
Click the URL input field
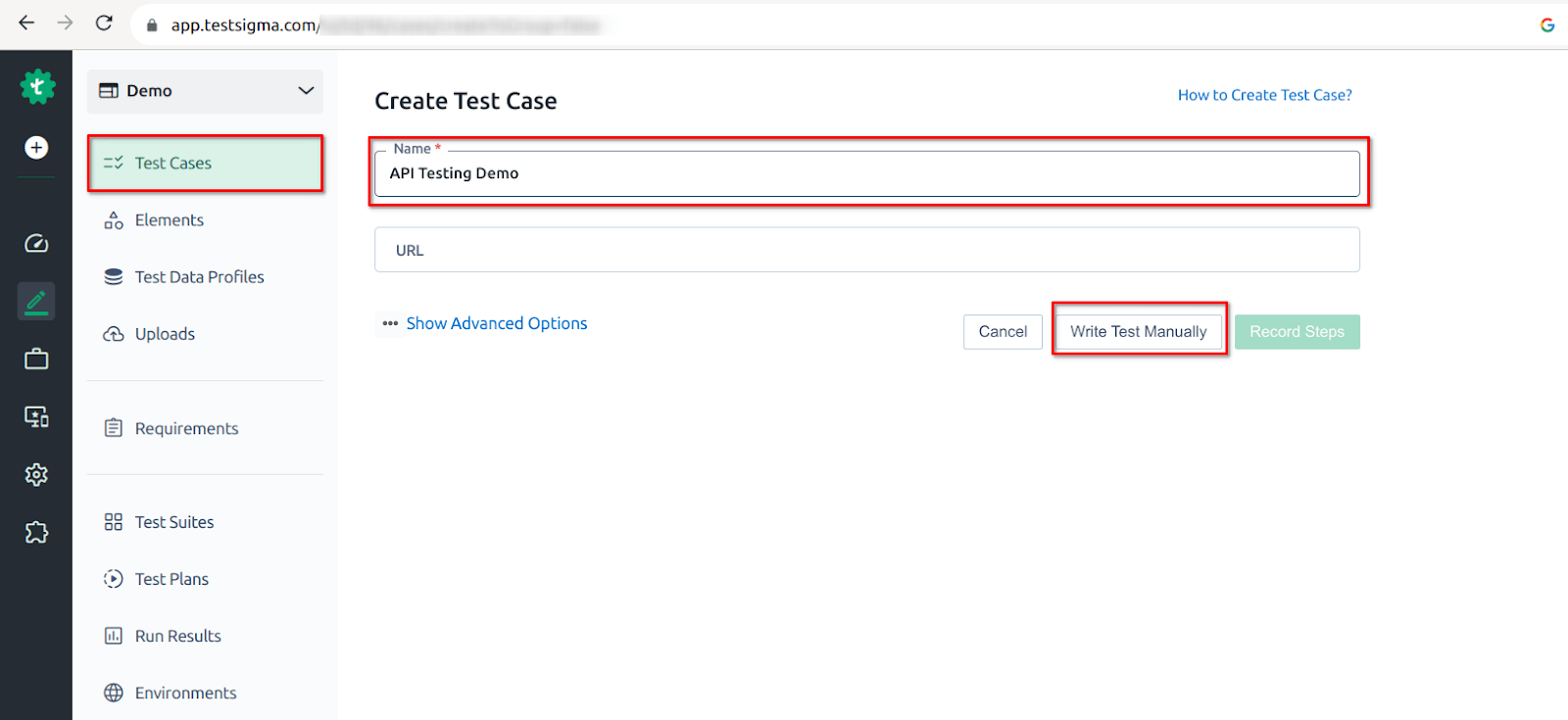coord(867,250)
